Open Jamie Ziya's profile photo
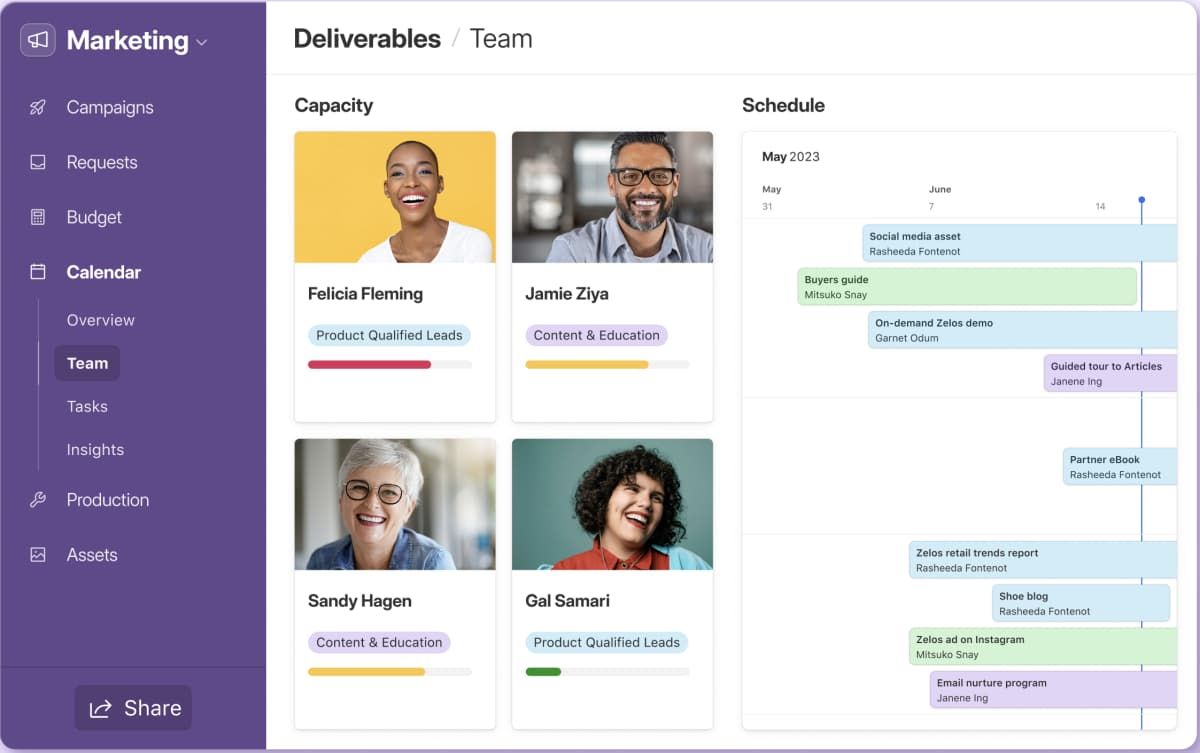Screen dimensions: 1200x753 click(612, 197)
